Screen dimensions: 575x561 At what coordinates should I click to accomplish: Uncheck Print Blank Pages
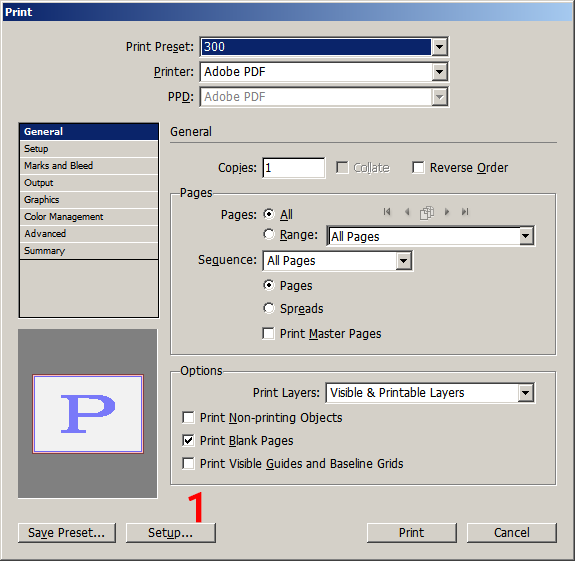tap(188, 440)
